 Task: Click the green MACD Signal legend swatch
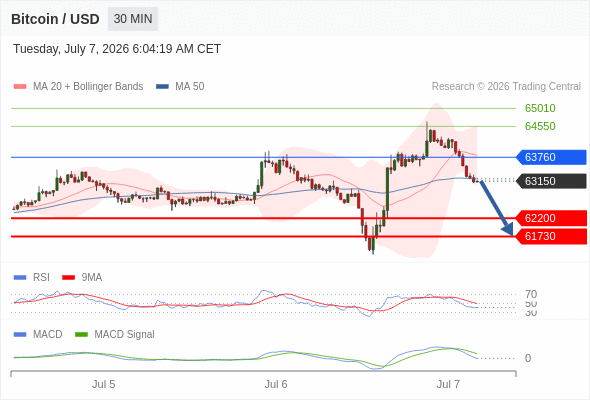click(x=81, y=334)
